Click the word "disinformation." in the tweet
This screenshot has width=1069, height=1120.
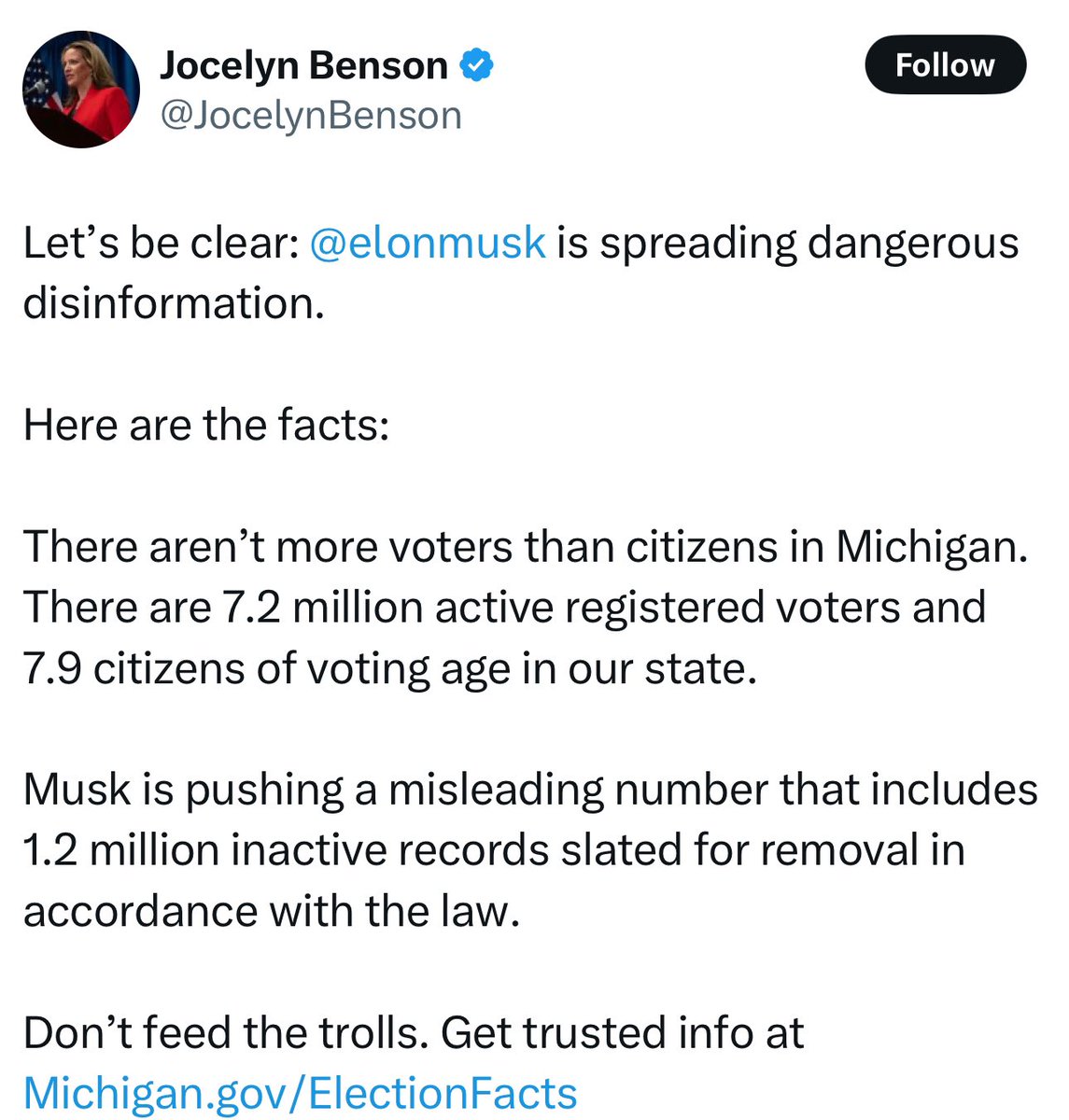tap(174, 303)
